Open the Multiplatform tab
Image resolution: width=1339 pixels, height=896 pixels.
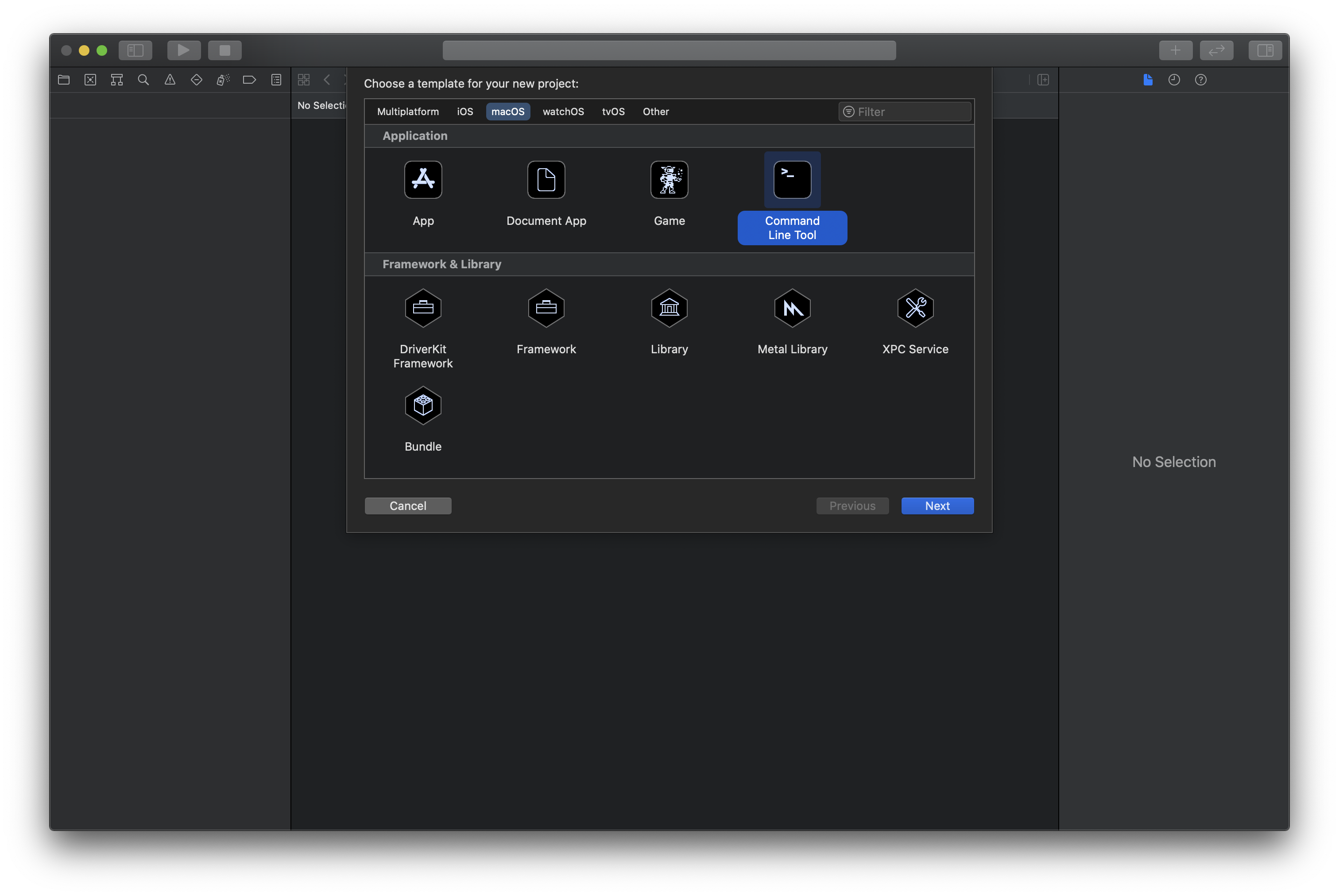point(407,112)
